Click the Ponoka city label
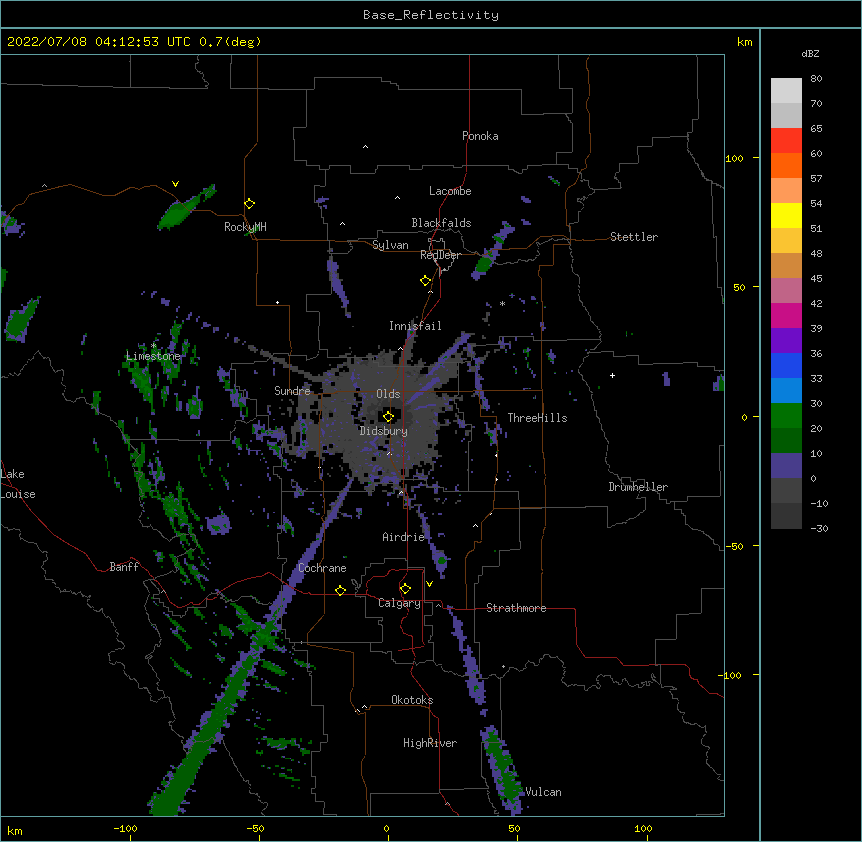 [480, 136]
